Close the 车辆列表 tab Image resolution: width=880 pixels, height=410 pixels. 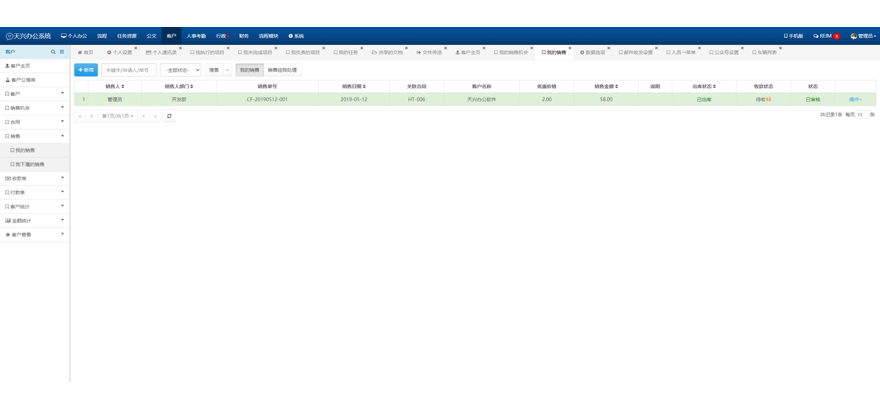(780, 48)
